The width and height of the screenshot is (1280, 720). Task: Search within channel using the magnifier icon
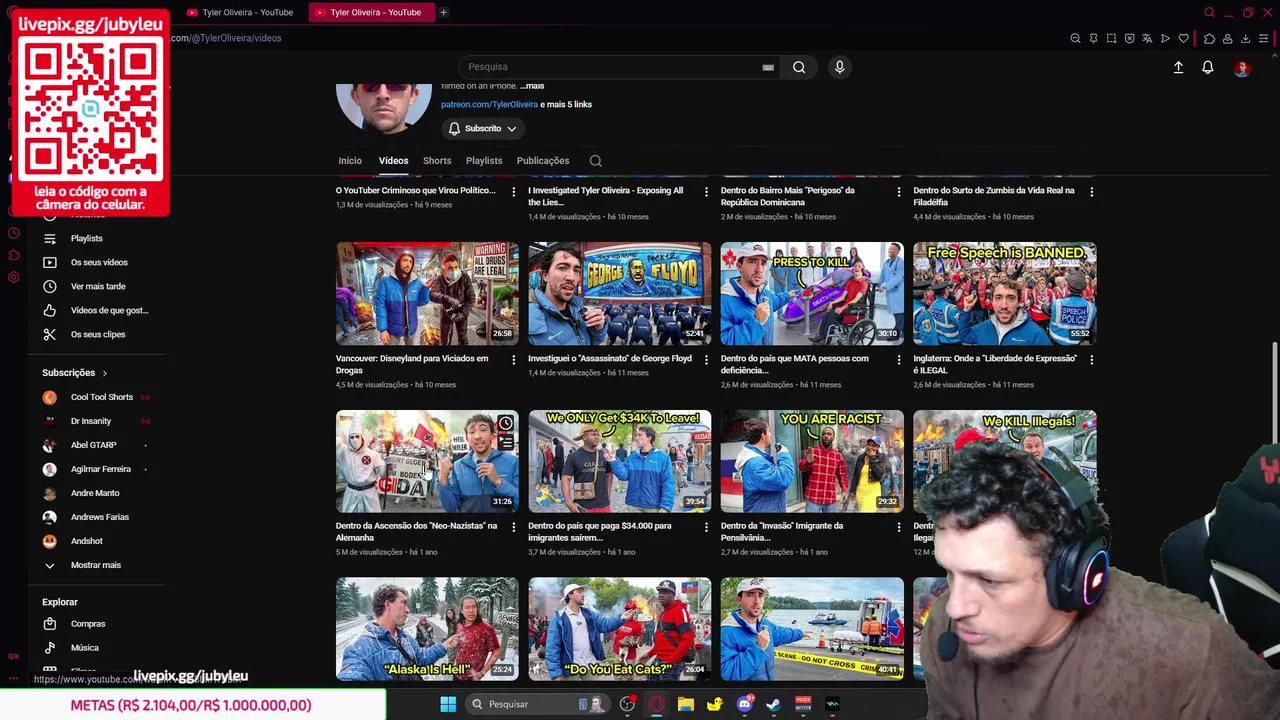pyautogui.click(x=596, y=161)
